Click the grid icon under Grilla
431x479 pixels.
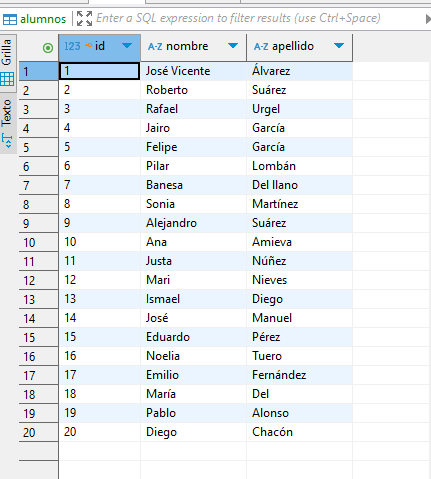7,79
